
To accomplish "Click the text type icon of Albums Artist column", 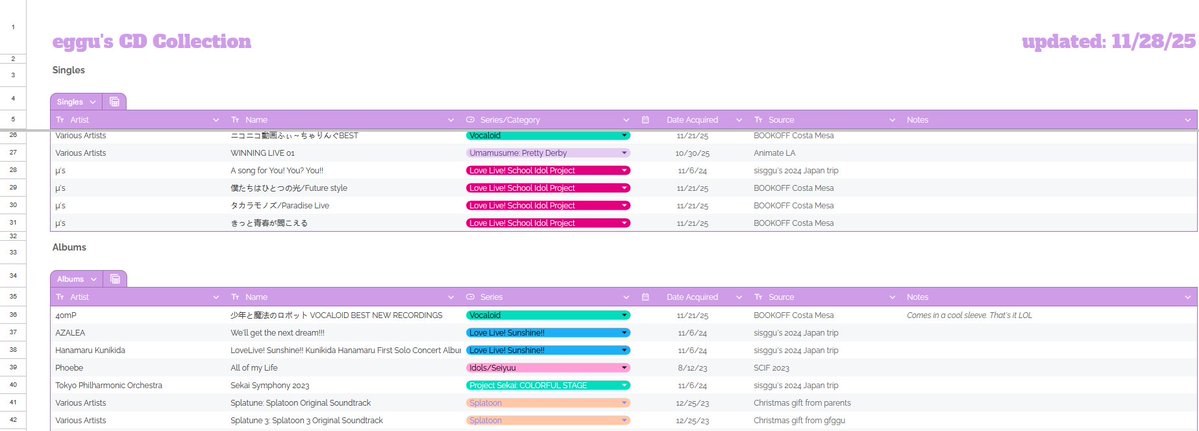I will click(x=60, y=297).
